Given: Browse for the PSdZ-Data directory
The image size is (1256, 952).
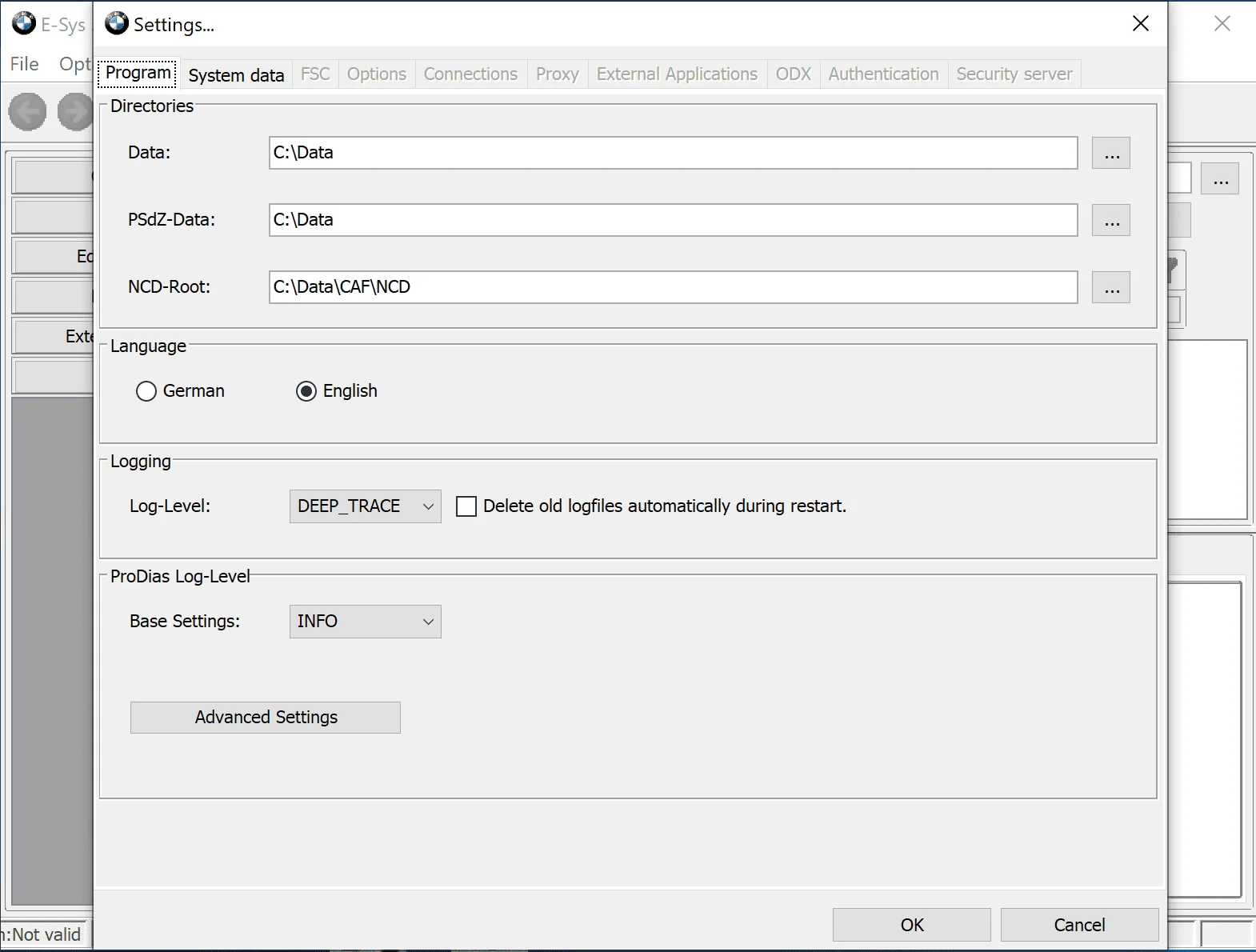Looking at the screenshot, I should 1111,220.
